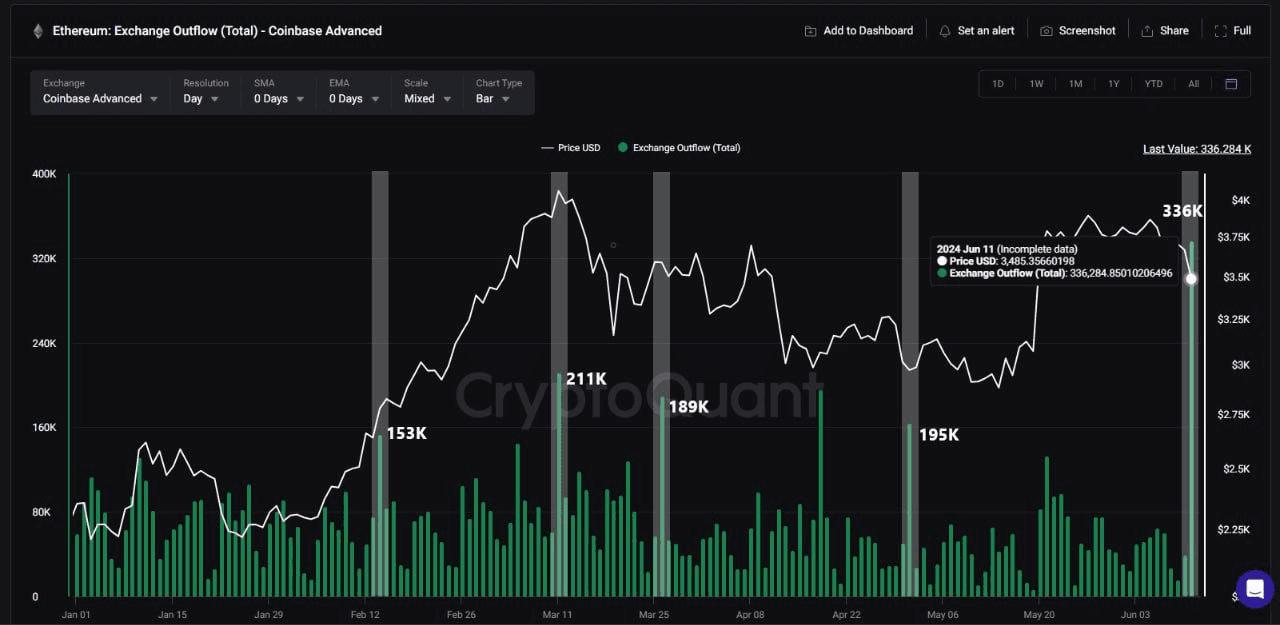1280x625 pixels.
Task: Select the All time range tab
Action: 1193,84
